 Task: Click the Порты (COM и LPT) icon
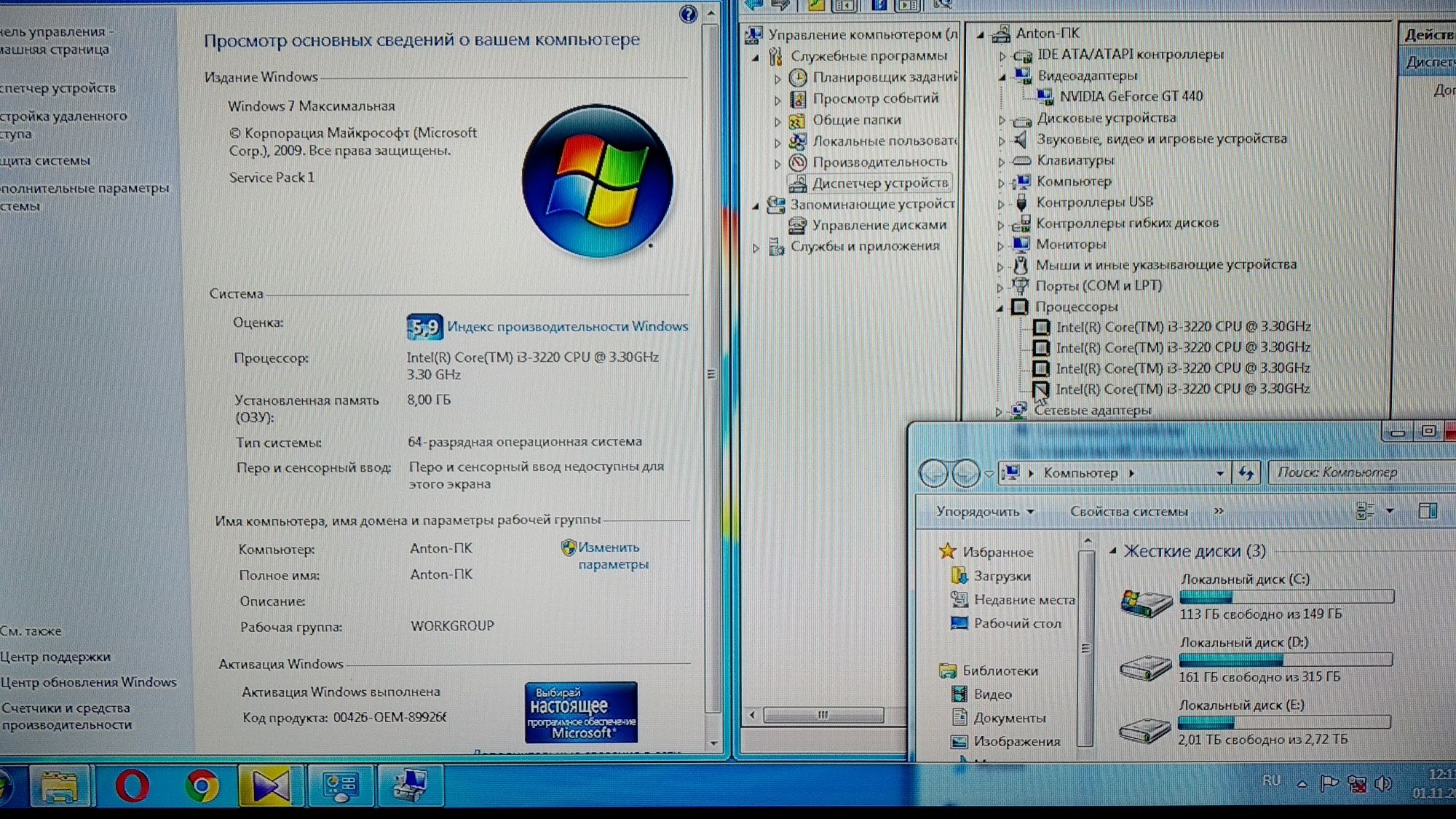pos(1020,286)
